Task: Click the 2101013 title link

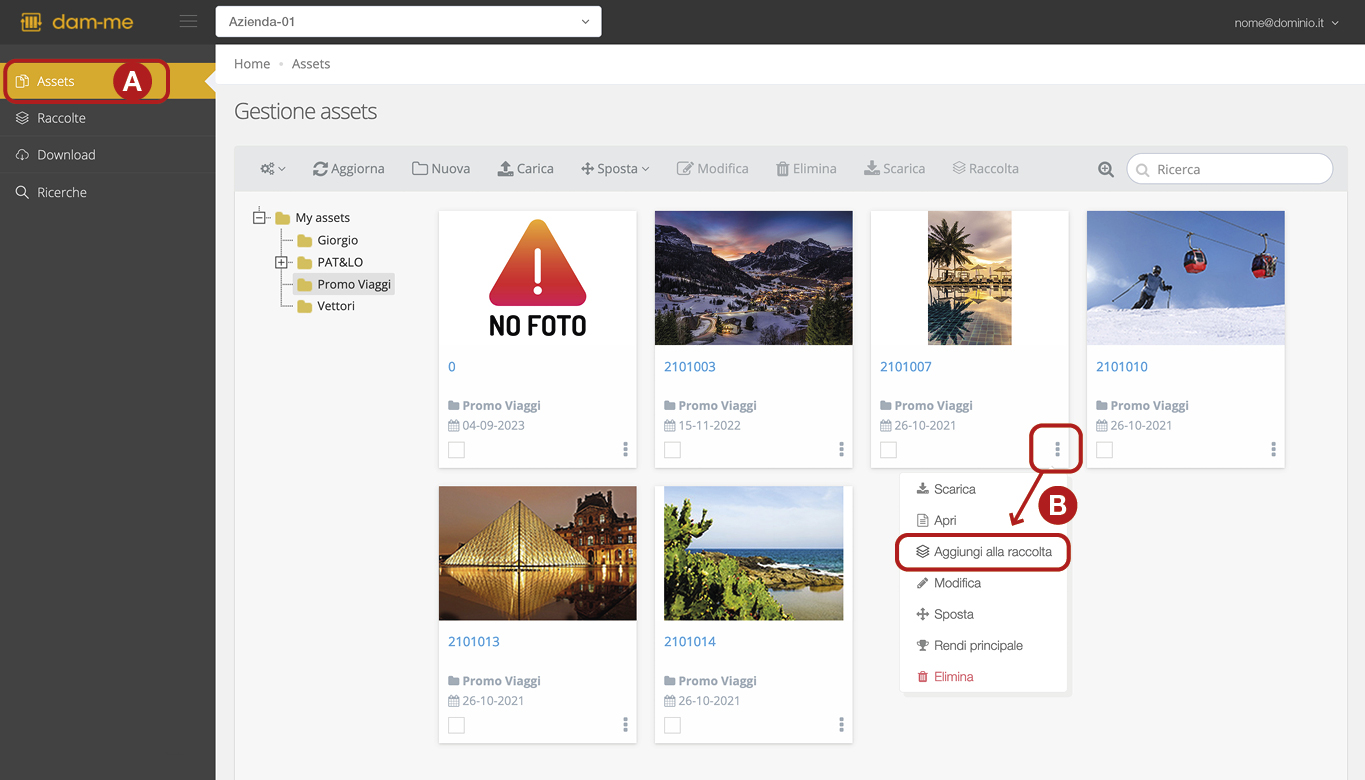Action: 474,642
